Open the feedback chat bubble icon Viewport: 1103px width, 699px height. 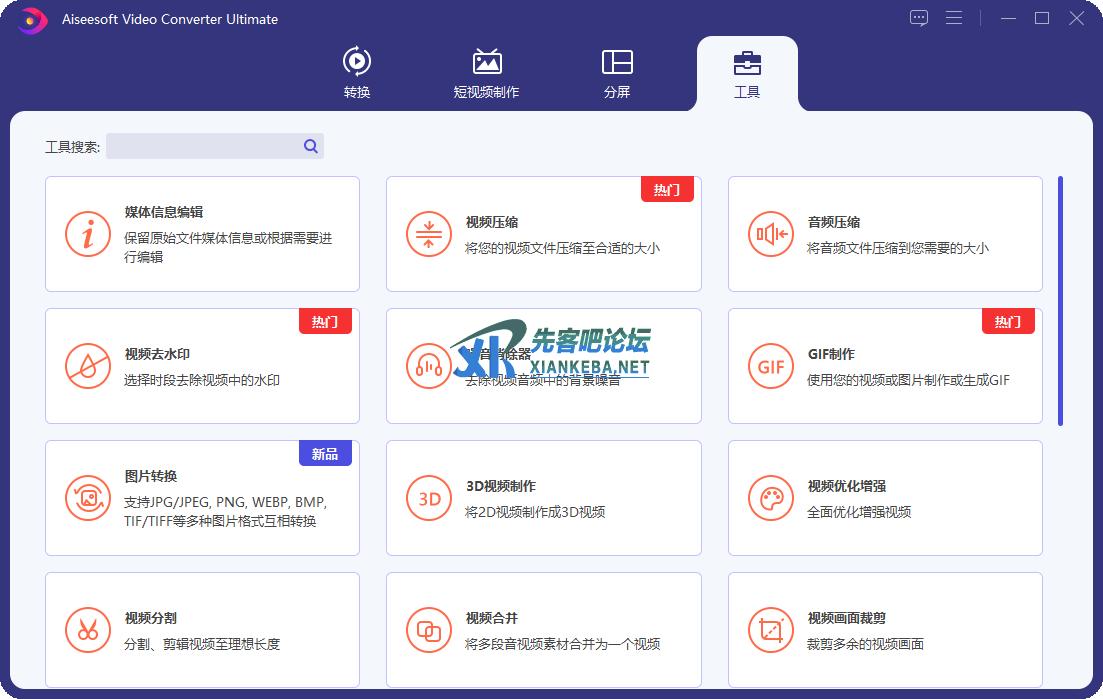tap(919, 18)
